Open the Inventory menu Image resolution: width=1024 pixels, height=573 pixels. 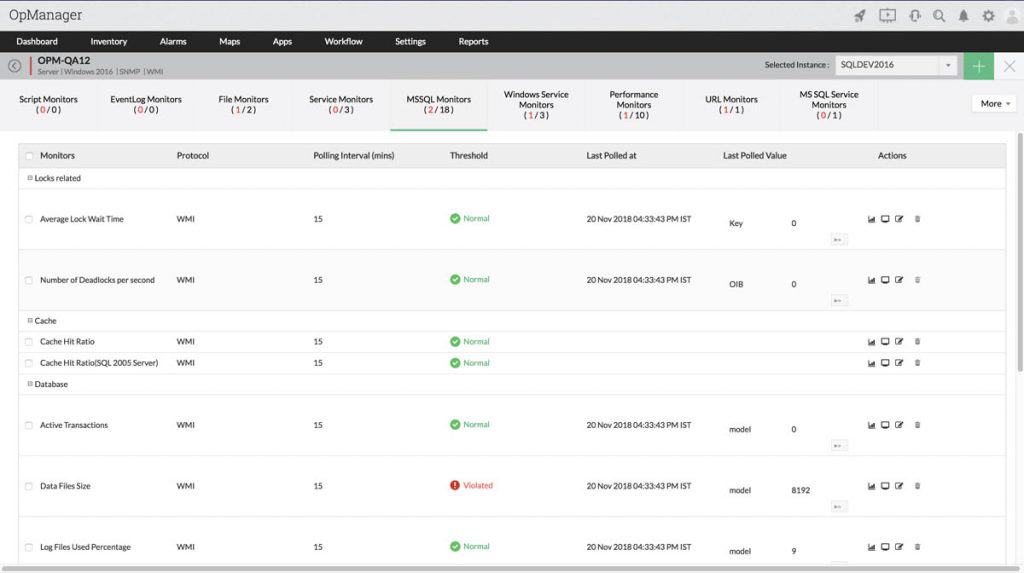pyautogui.click(x=108, y=41)
